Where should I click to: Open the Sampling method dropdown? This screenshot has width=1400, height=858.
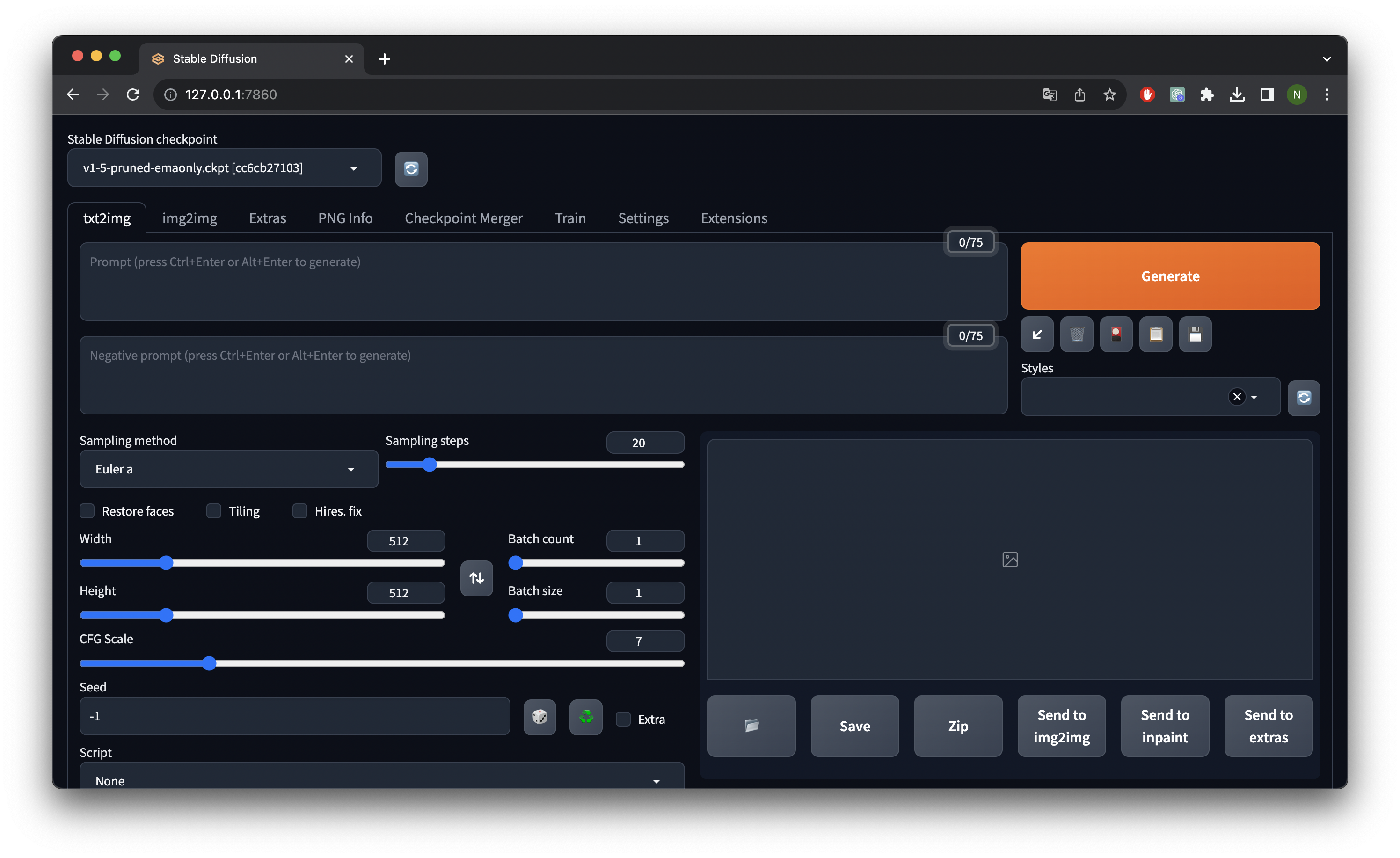point(228,469)
